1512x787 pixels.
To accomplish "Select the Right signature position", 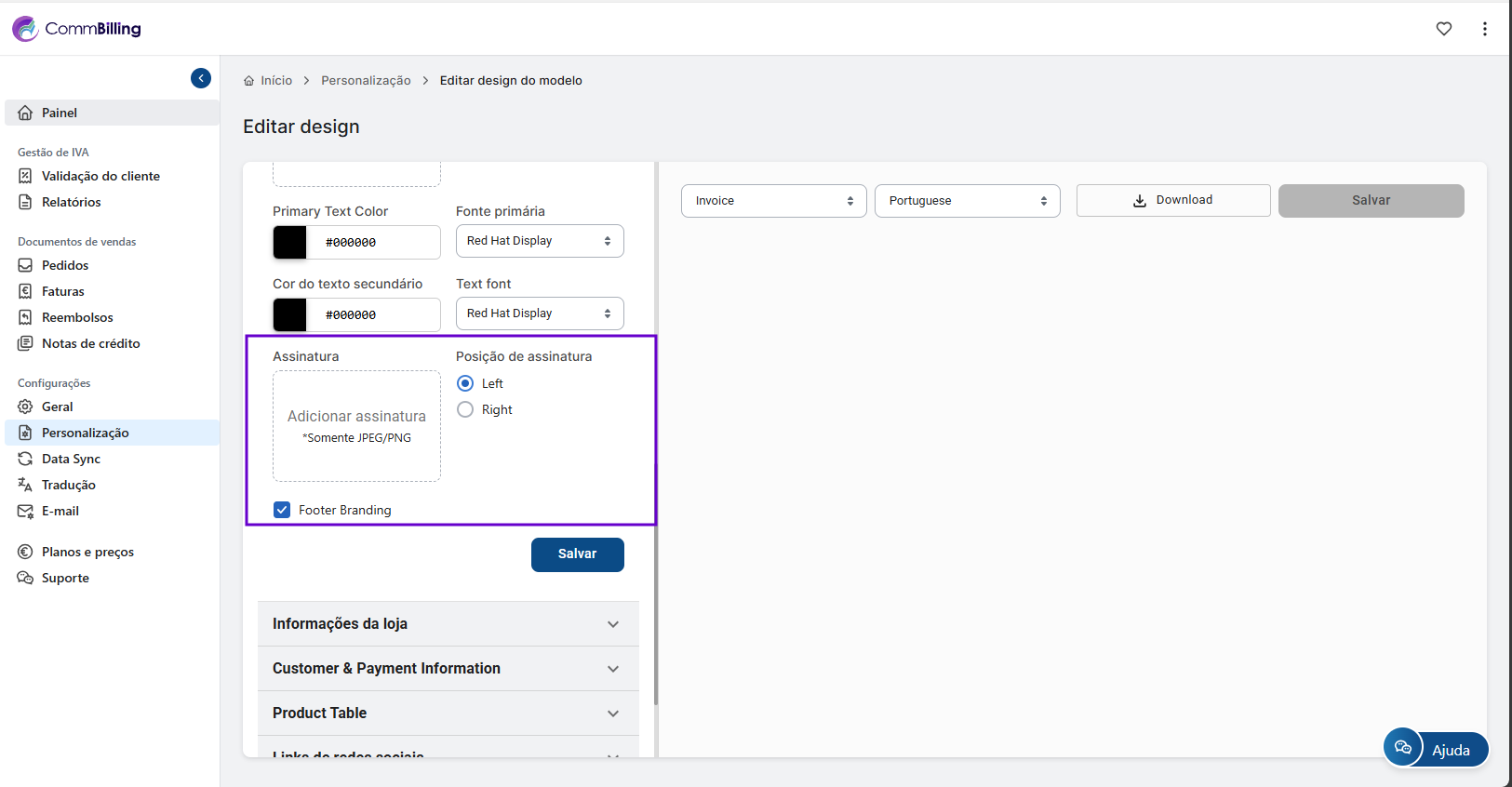I will tap(465, 409).
